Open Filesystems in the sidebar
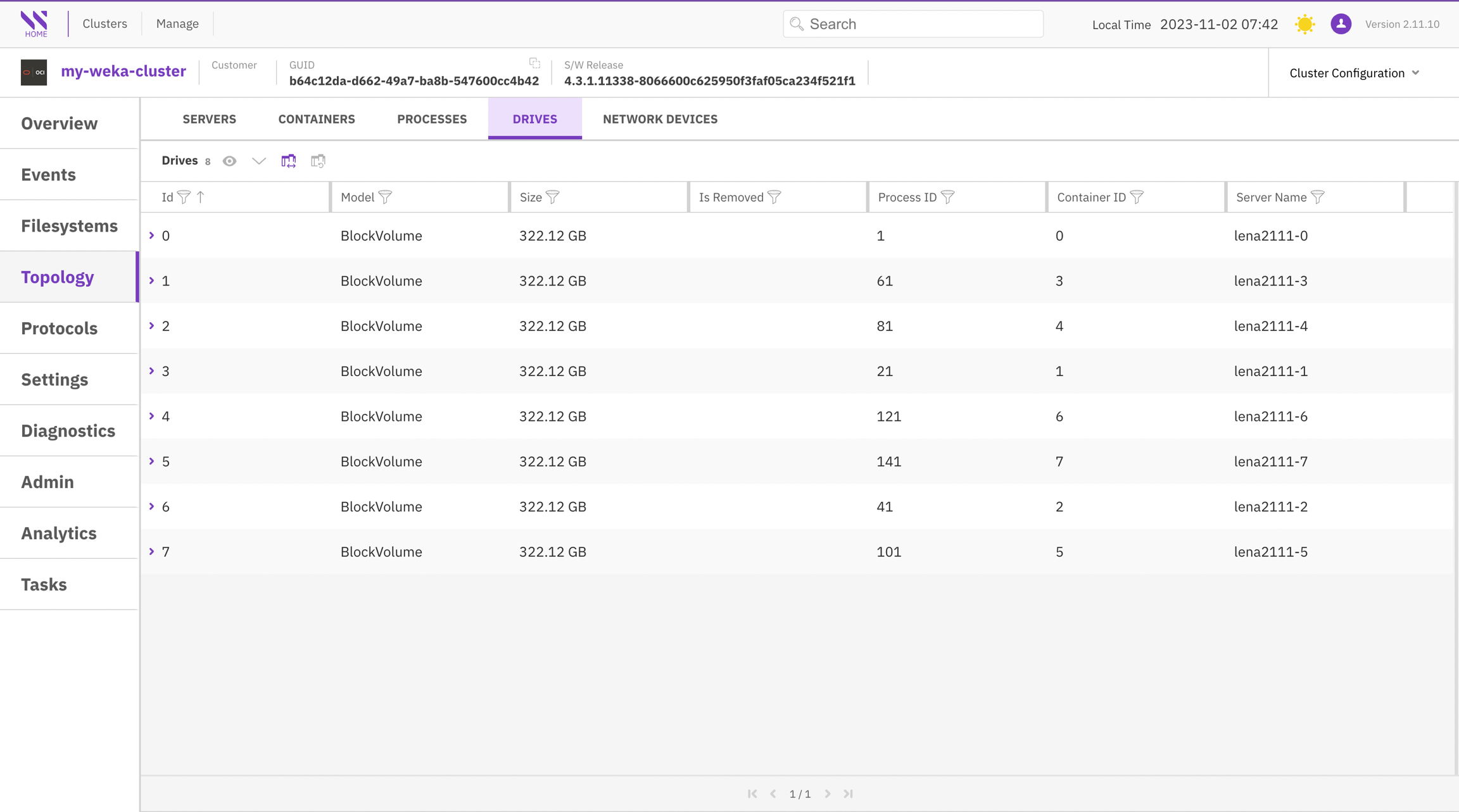Image resolution: width=1459 pixels, height=812 pixels. (x=69, y=226)
